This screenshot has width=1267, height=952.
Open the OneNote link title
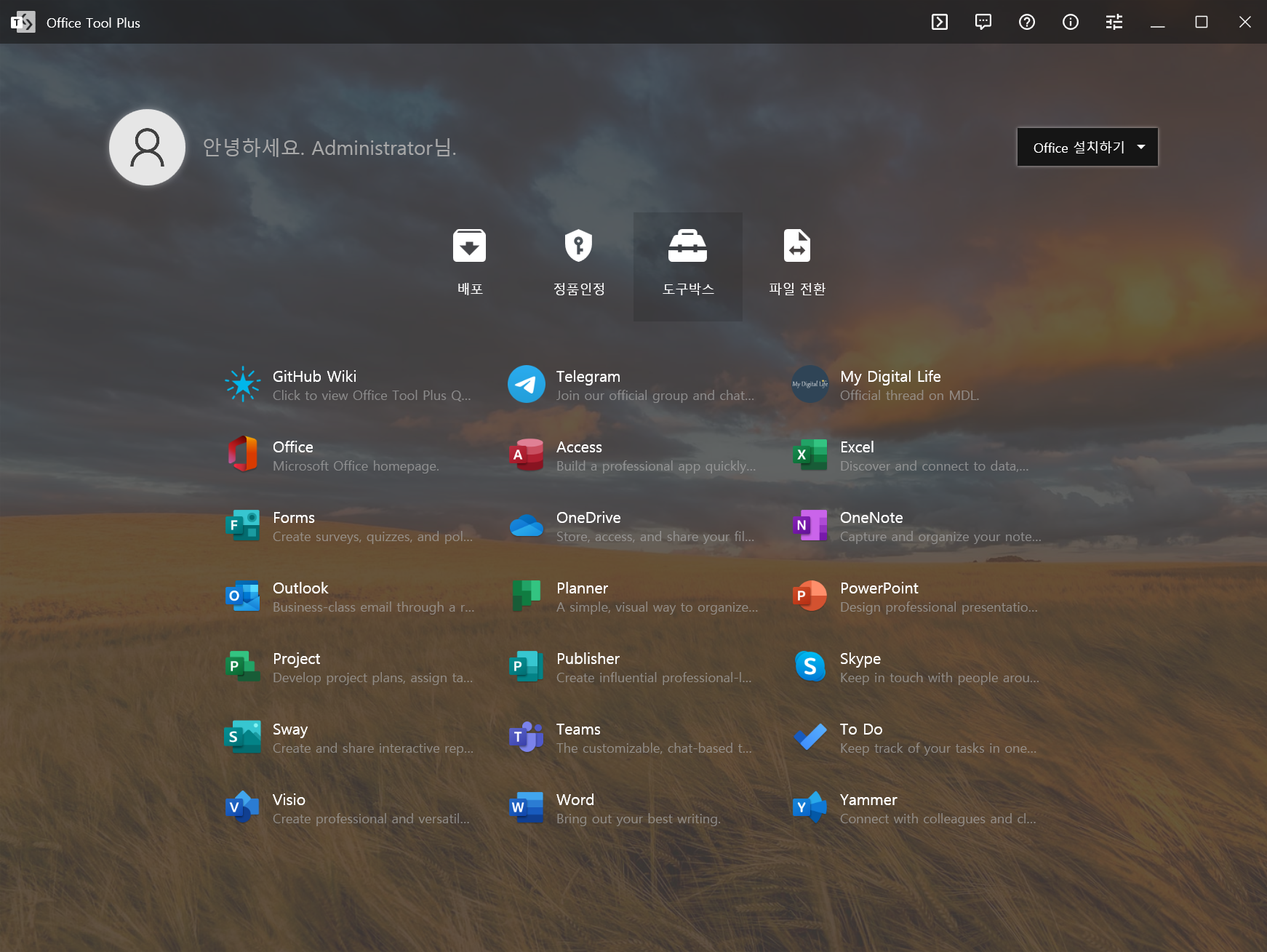pos(871,517)
